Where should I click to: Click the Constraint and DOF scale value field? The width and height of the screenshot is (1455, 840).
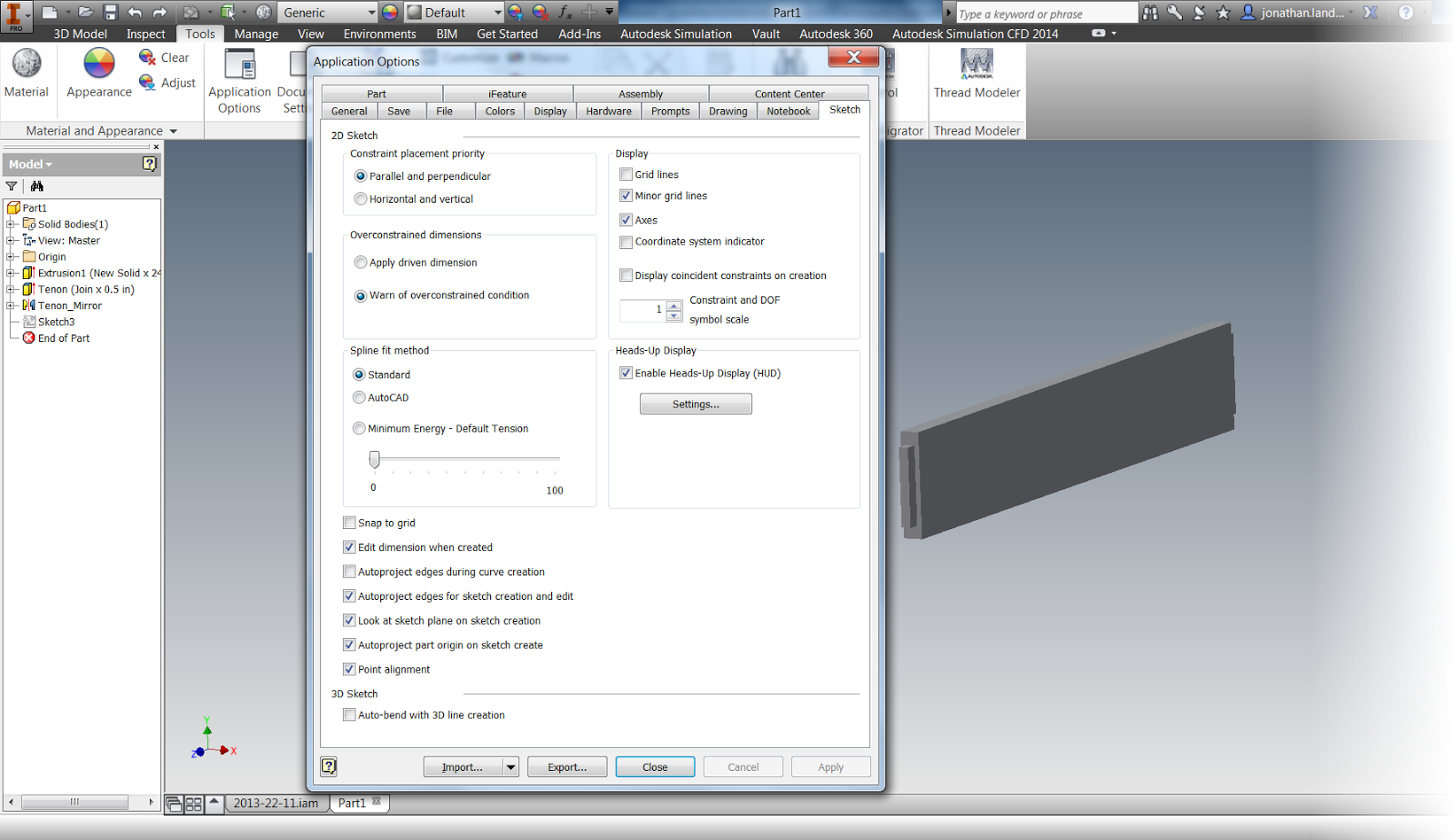(x=643, y=310)
